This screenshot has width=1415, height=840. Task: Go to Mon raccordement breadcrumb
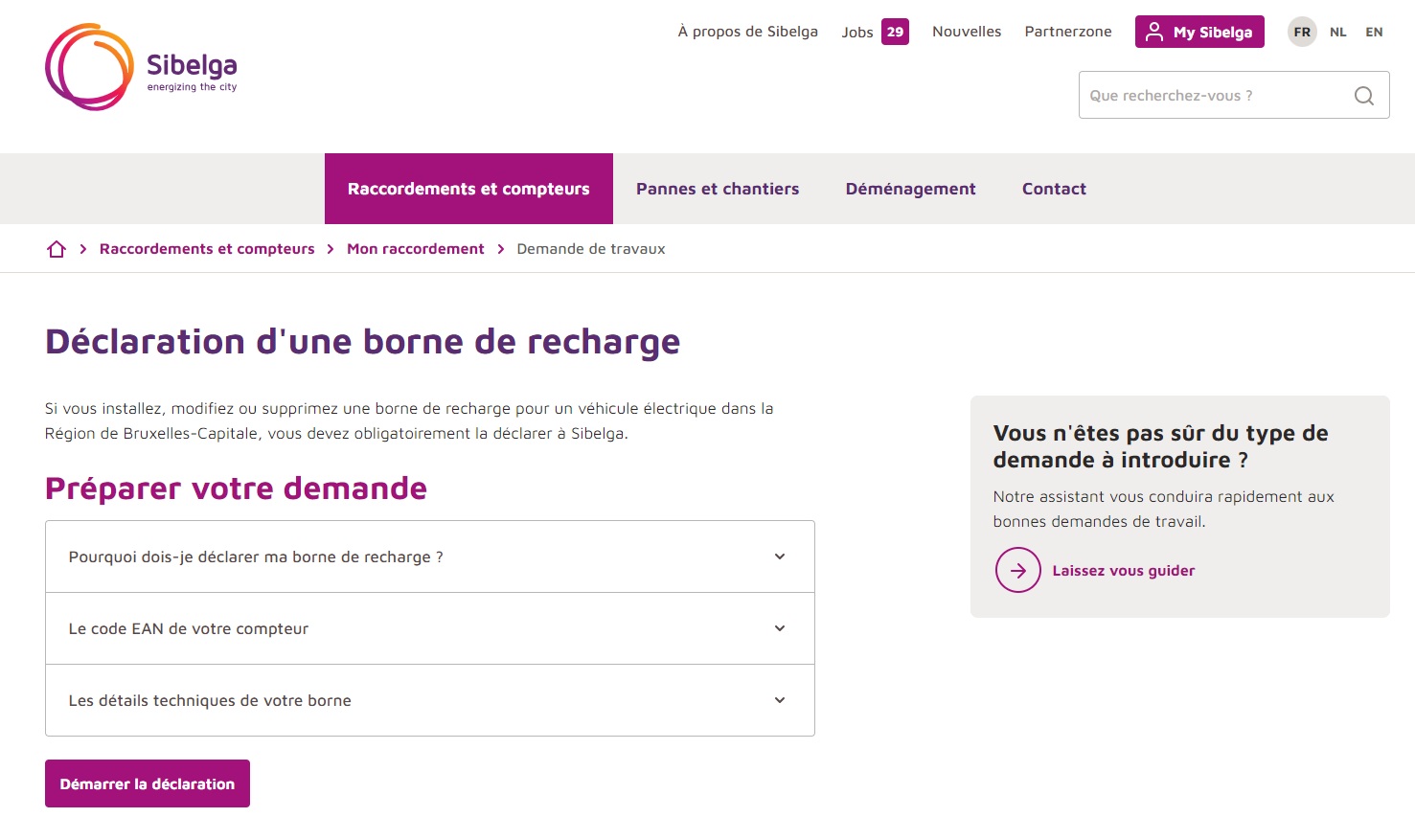[416, 249]
